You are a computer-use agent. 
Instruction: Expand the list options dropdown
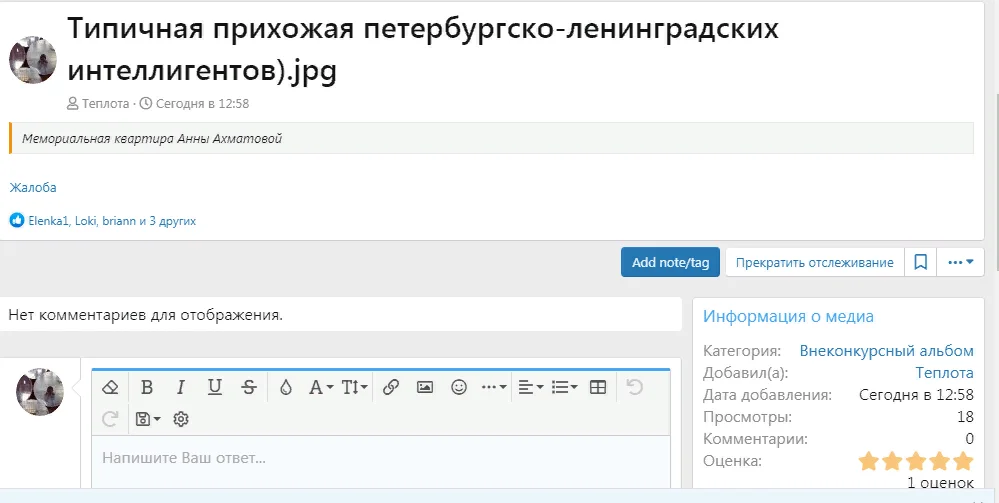[x=565, y=387]
